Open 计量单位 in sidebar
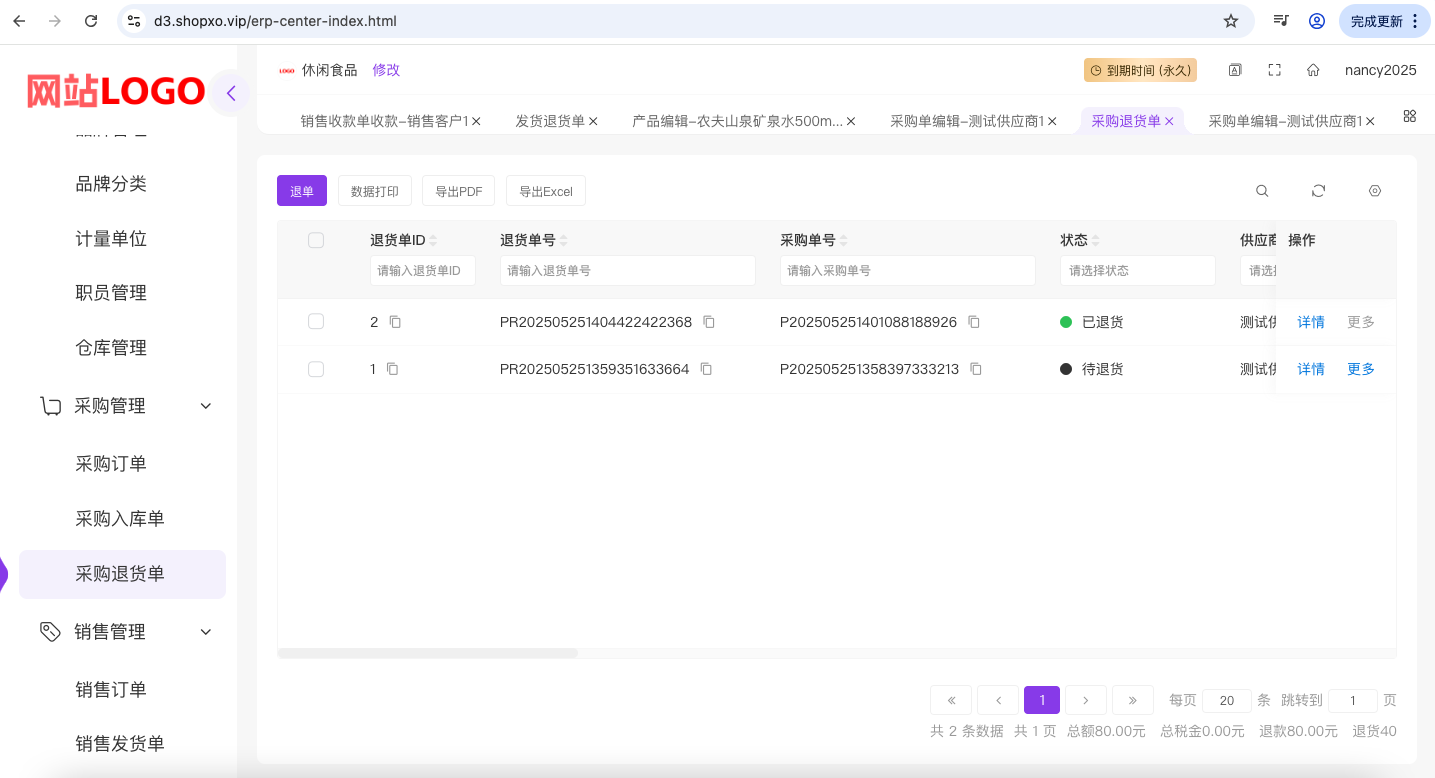Screen dimensions: 1435x778 tap(111, 239)
